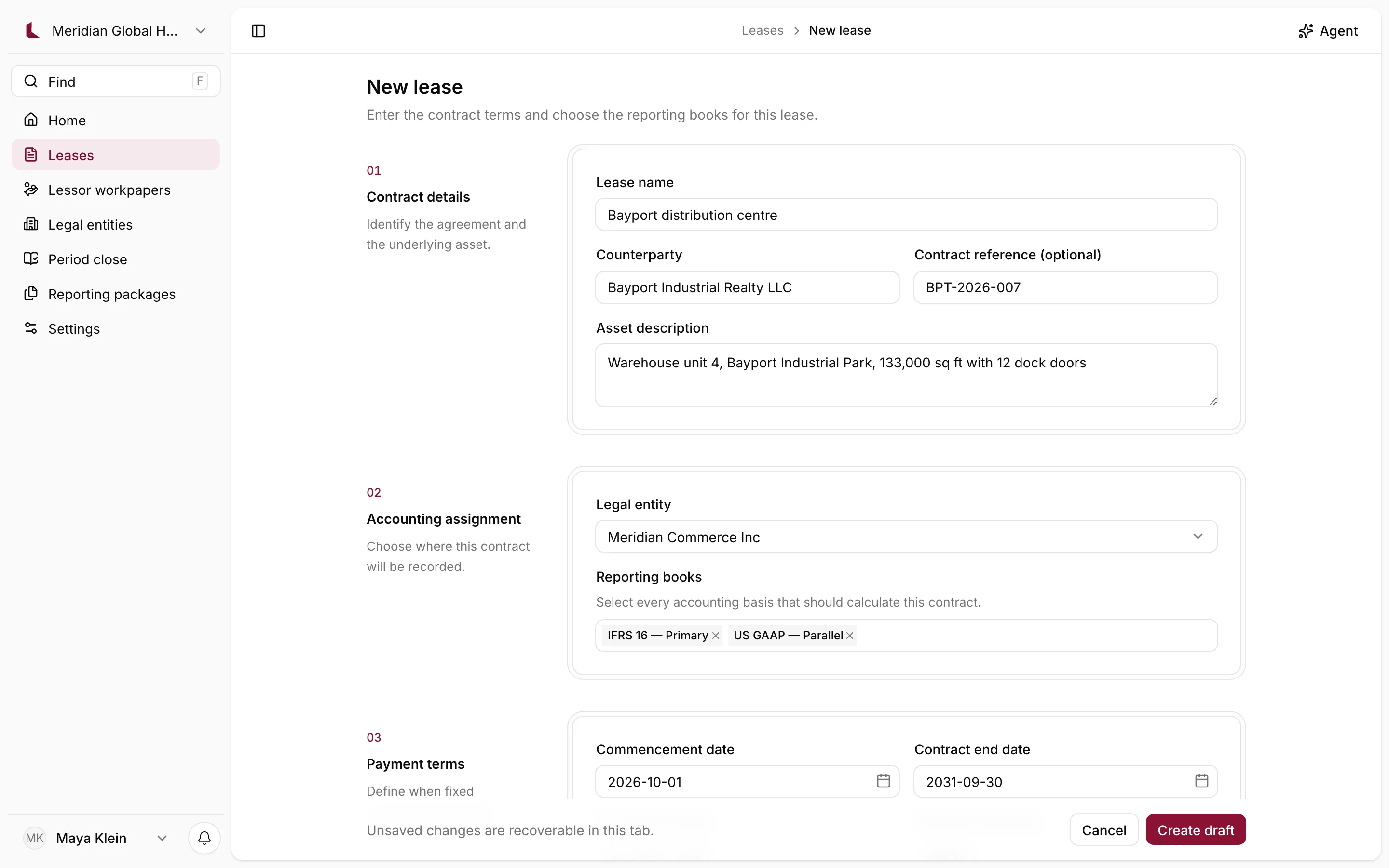1389x868 pixels.
Task: Open Lessor workpapers
Action: tap(115, 190)
